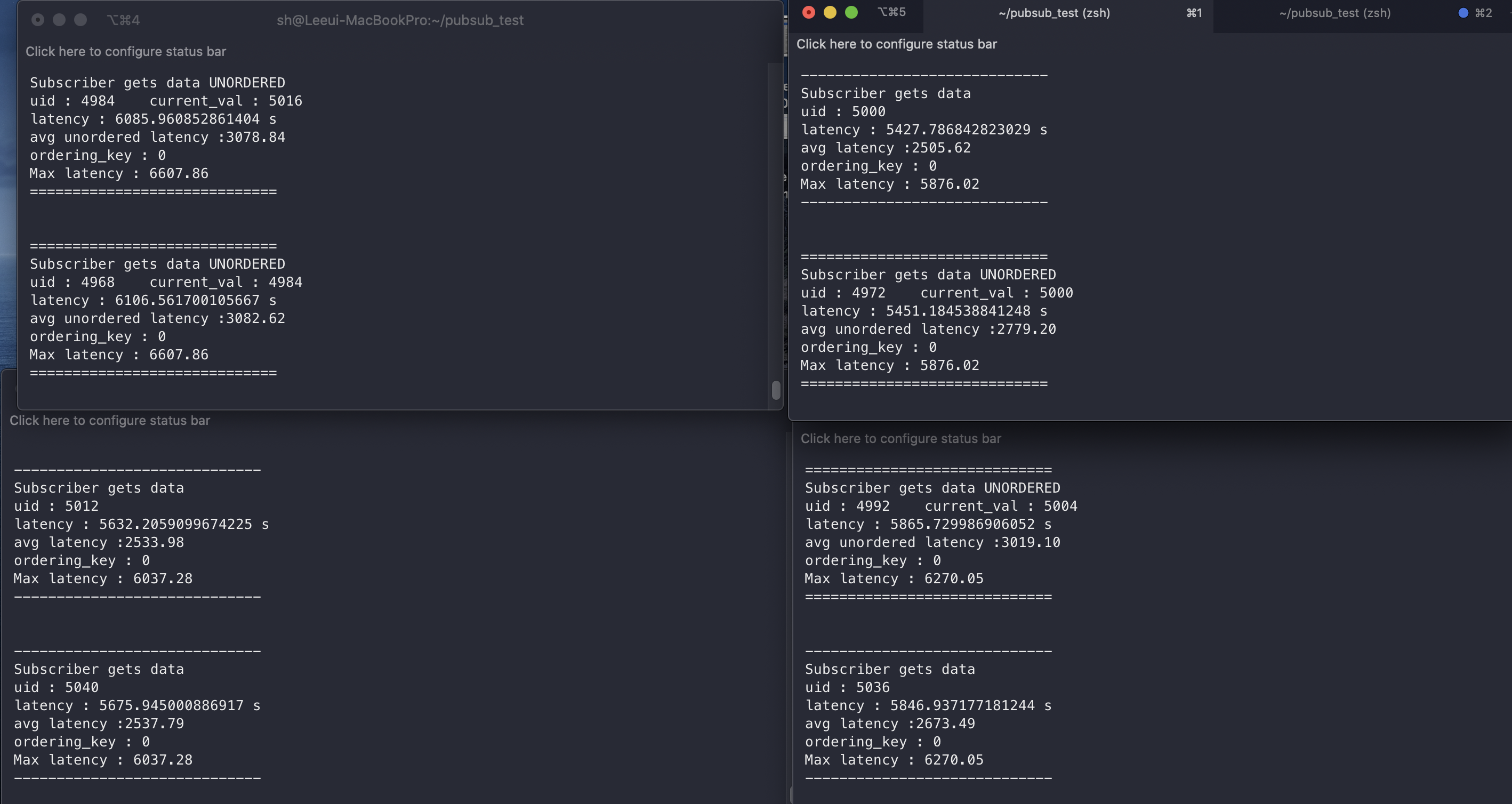Image resolution: width=1512 pixels, height=804 pixels.
Task: Click 'Subscriber gets data' above uid 5000
Action: (x=886, y=93)
